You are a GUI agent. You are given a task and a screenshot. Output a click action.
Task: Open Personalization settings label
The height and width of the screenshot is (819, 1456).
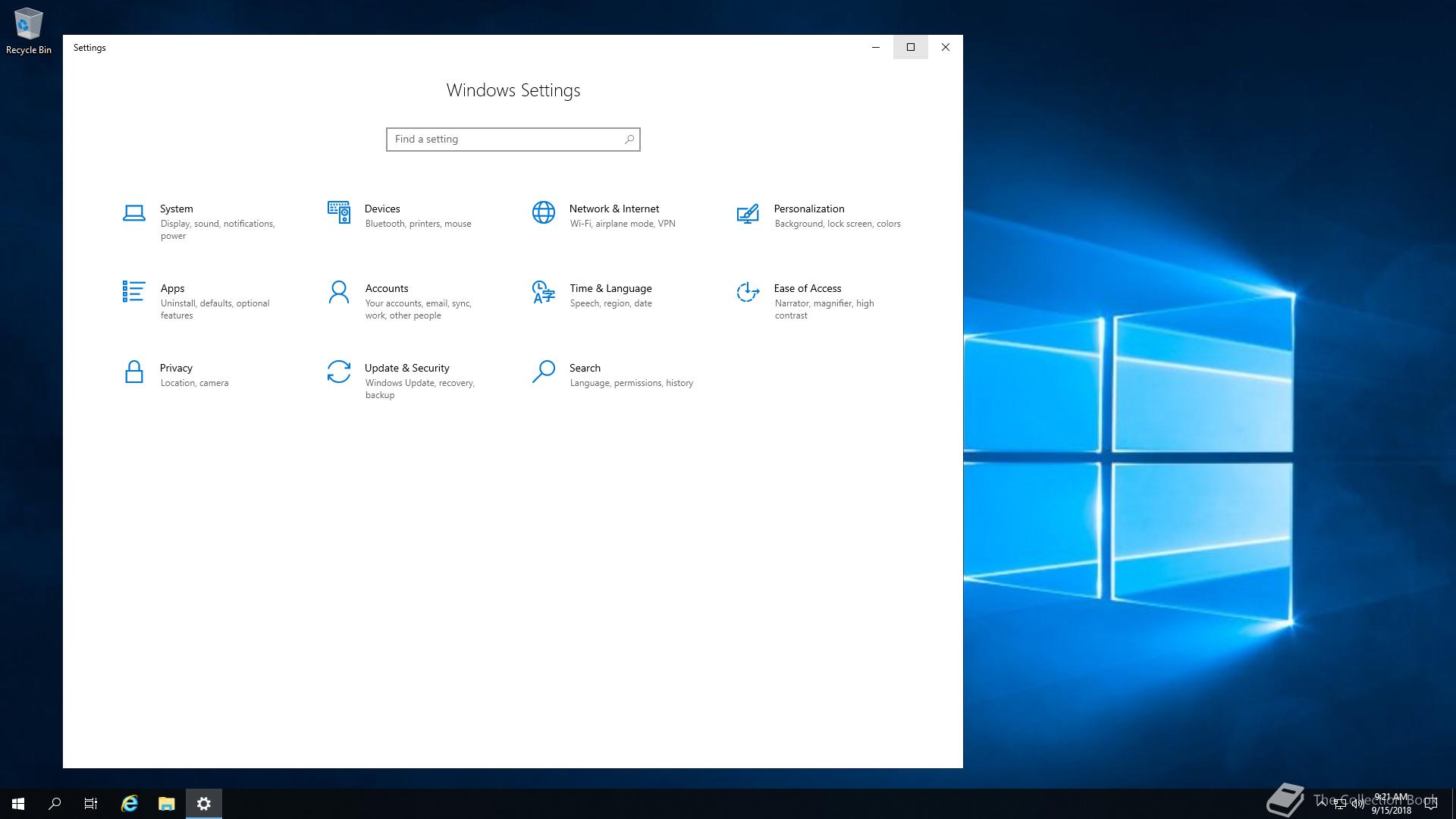click(x=809, y=209)
